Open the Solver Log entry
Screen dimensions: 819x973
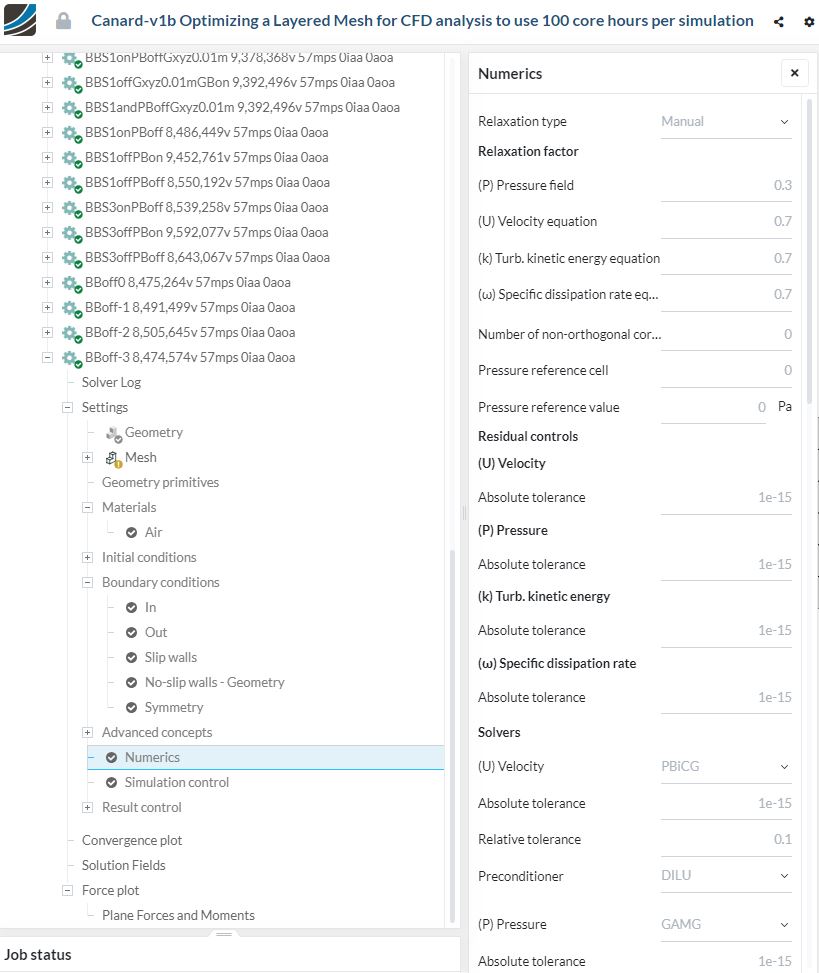coord(111,383)
